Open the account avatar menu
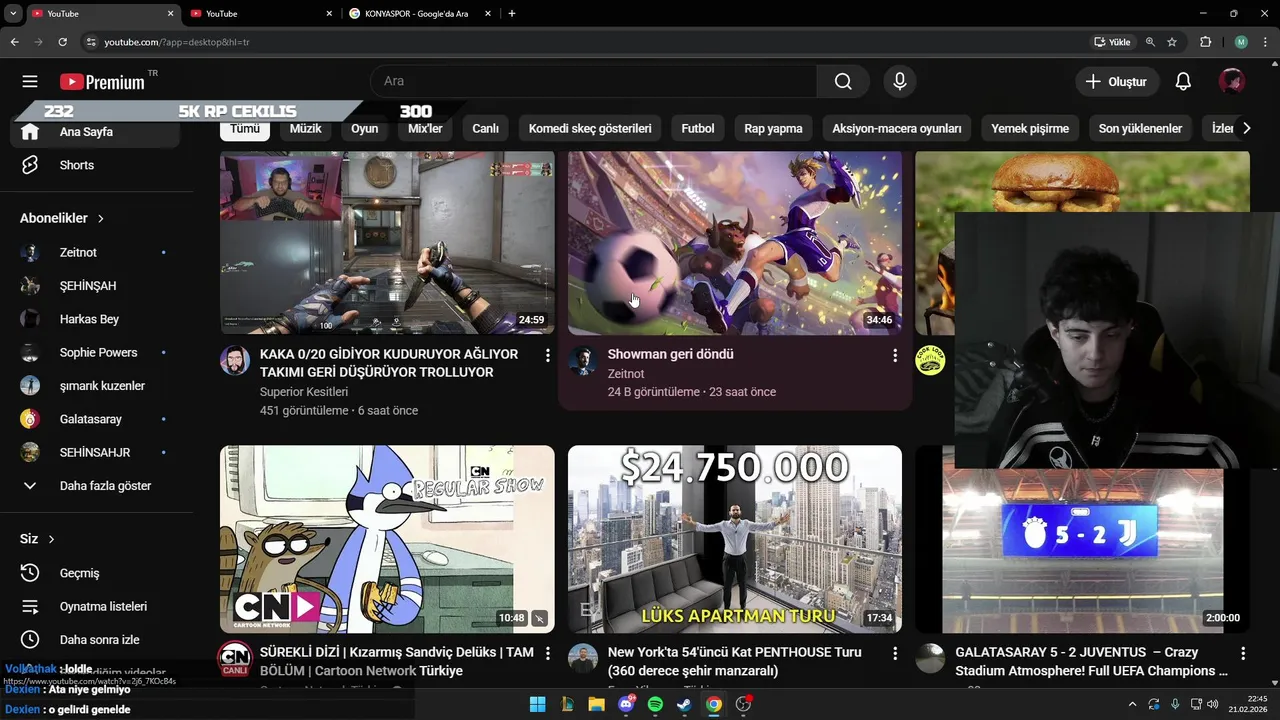1280x720 pixels. tap(1231, 82)
